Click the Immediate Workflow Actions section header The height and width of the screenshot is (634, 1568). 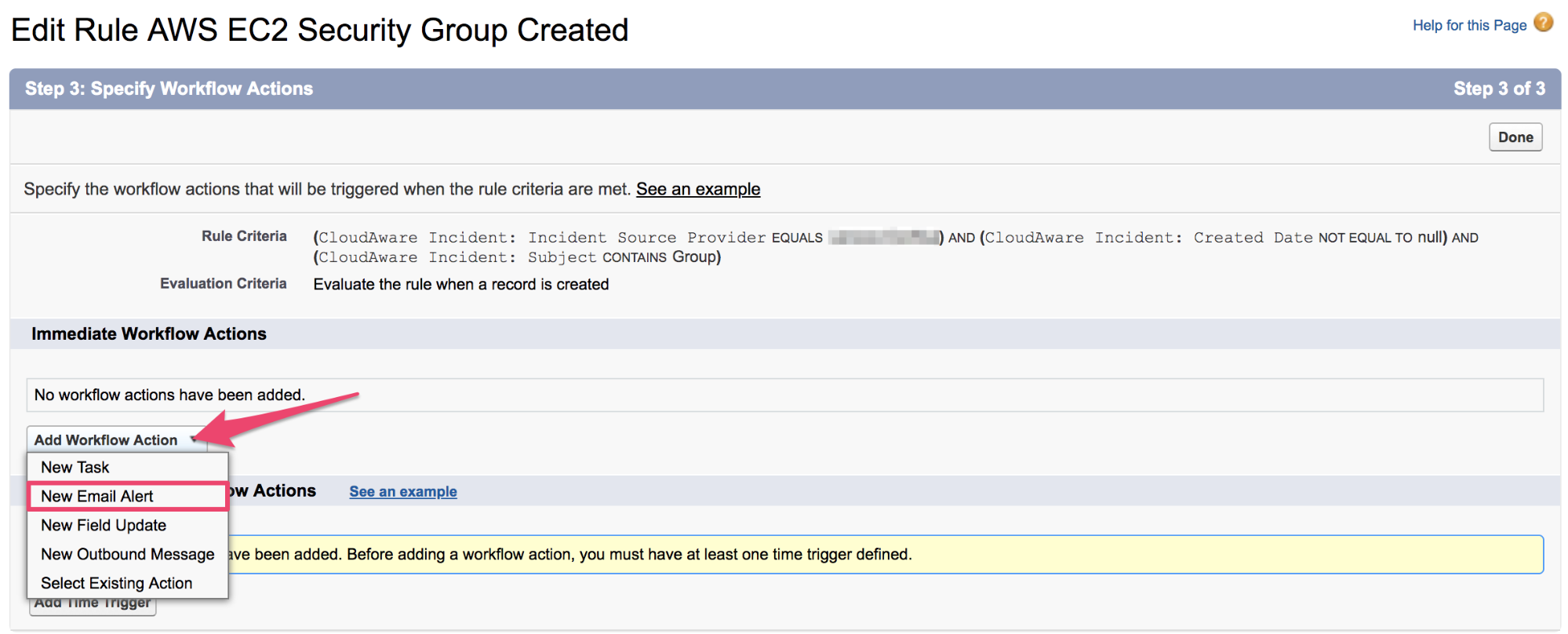(x=149, y=333)
